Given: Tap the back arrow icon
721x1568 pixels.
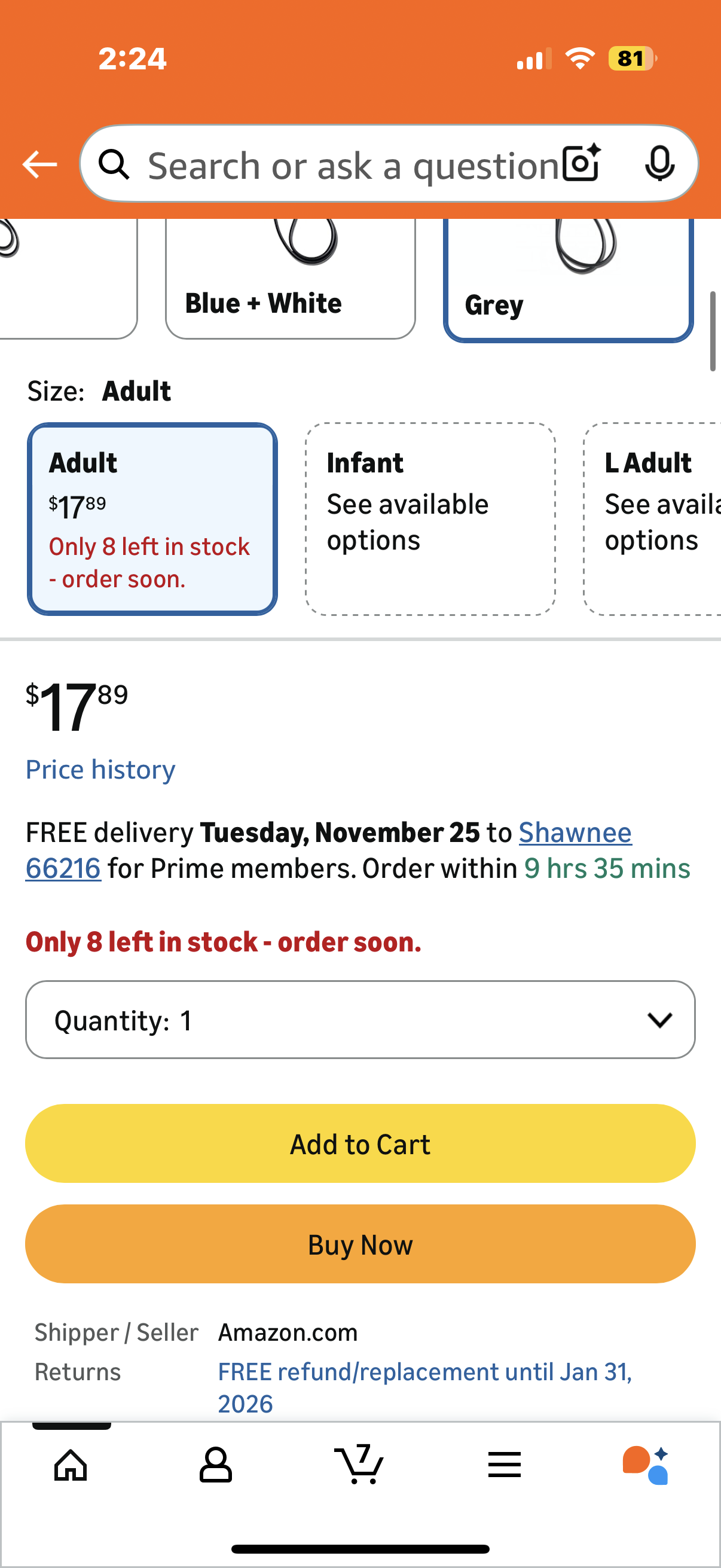Looking at the screenshot, I should (39, 164).
